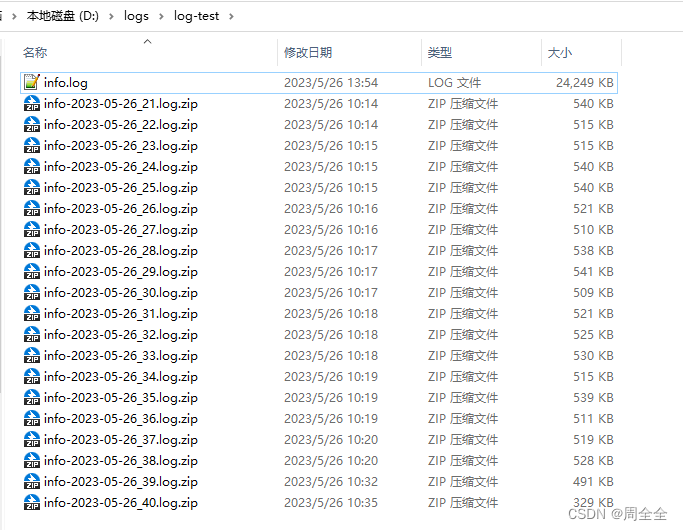The image size is (683, 530).
Task: Click the 530 KB size cell
Action: (x=593, y=356)
